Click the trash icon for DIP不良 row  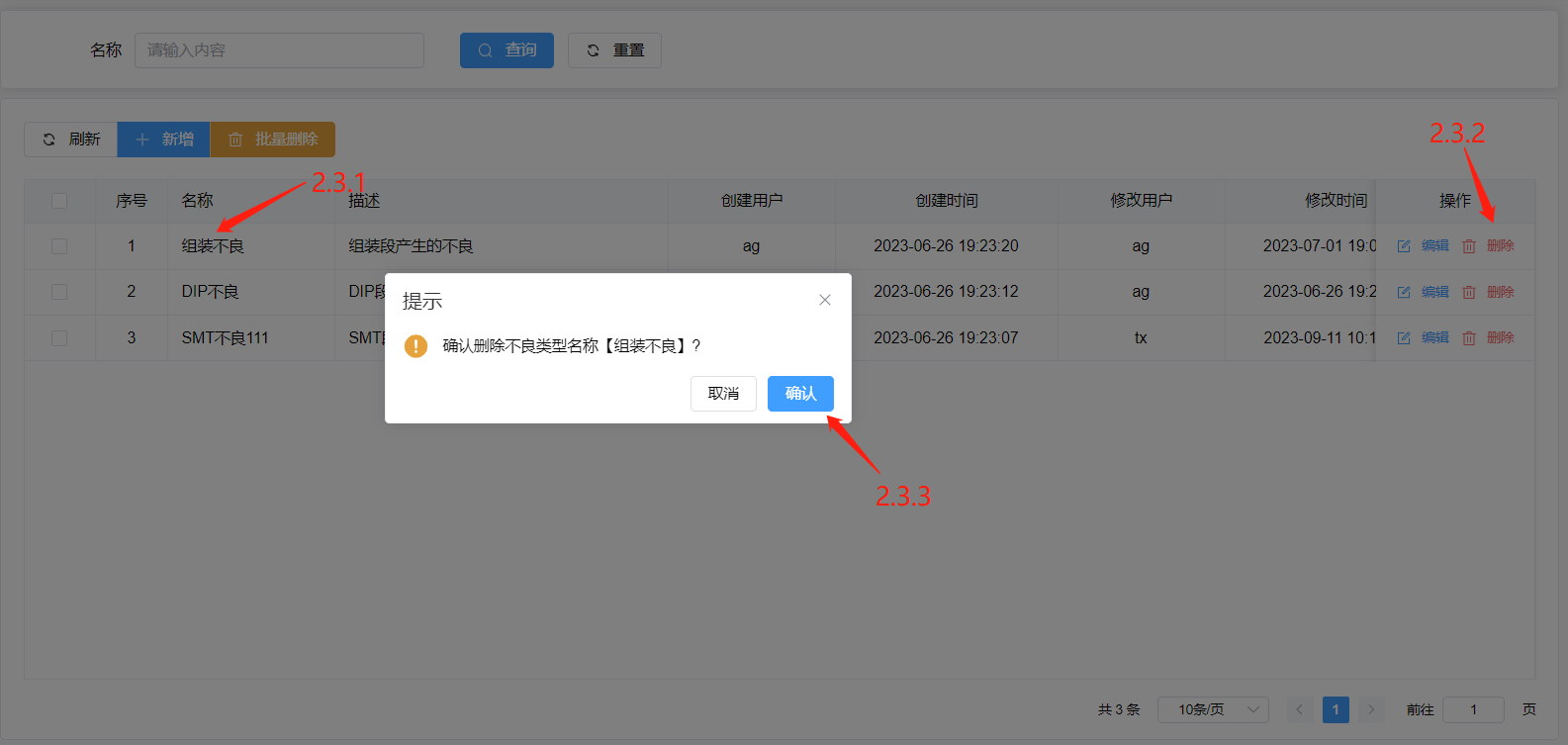tap(1469, 292)
